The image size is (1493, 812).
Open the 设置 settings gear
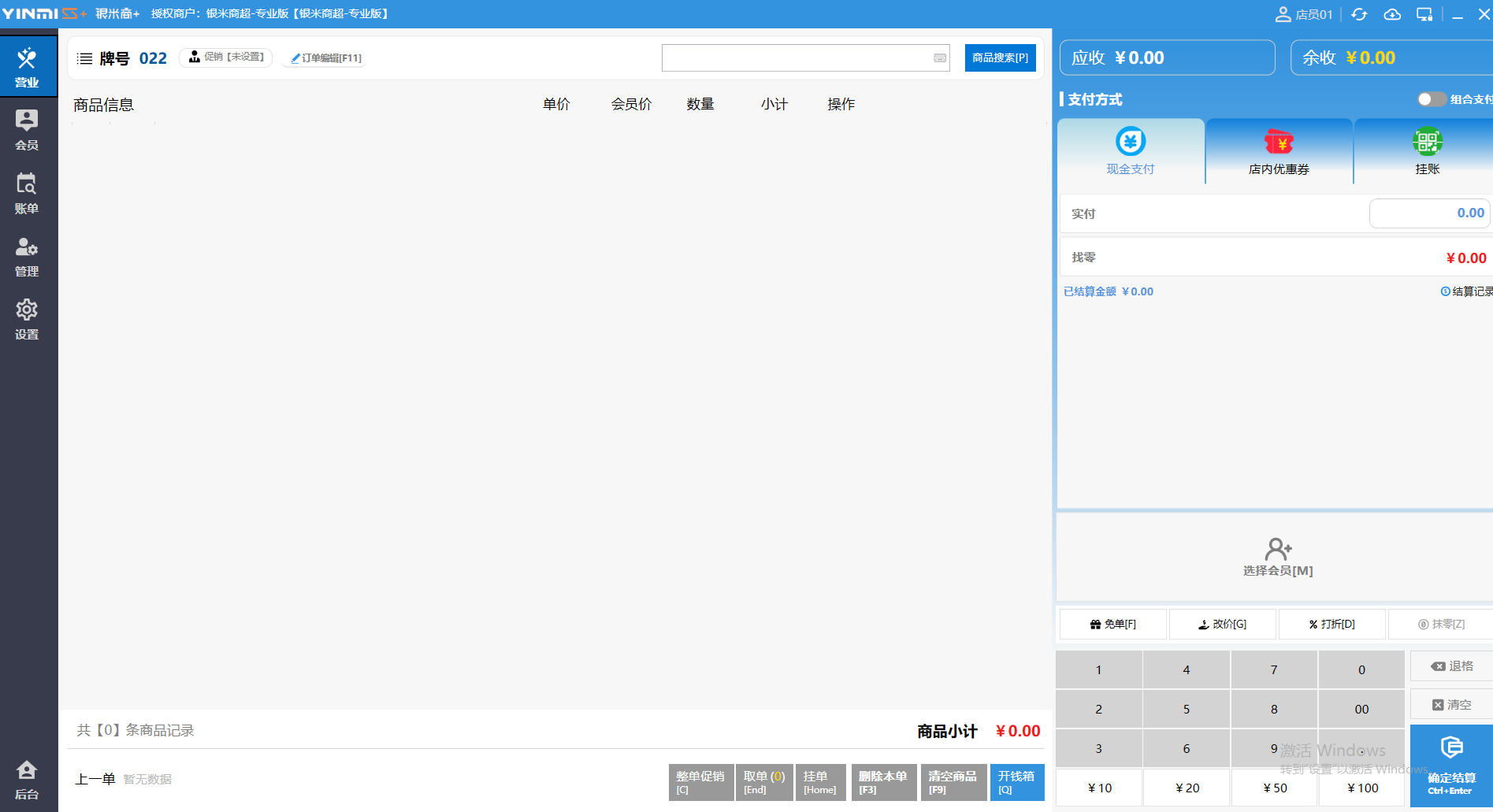(x=27, y=319)
